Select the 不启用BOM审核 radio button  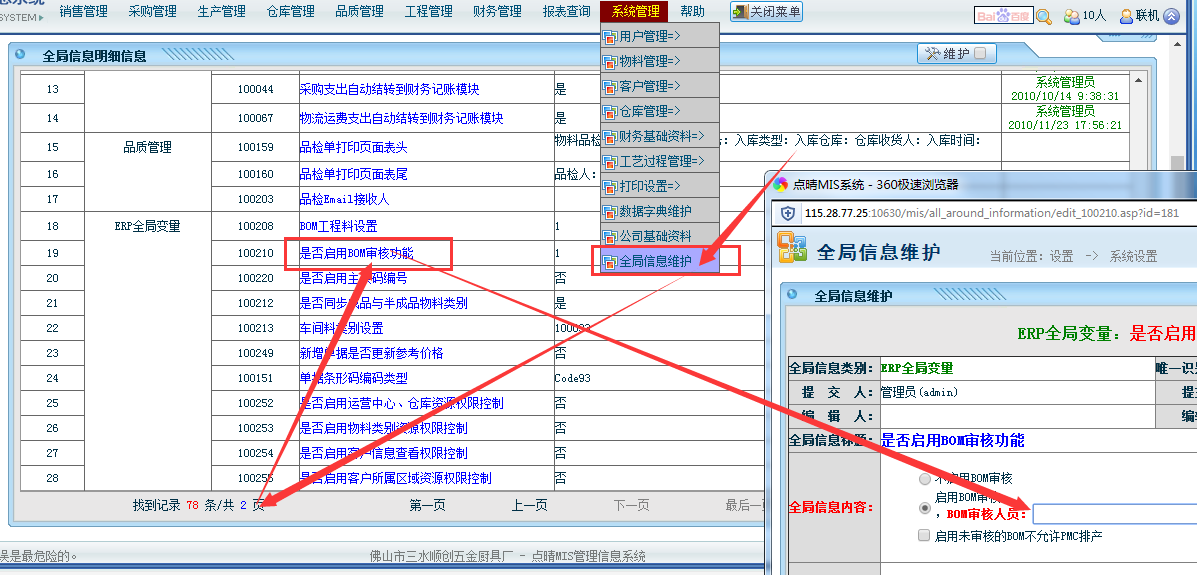925,479
